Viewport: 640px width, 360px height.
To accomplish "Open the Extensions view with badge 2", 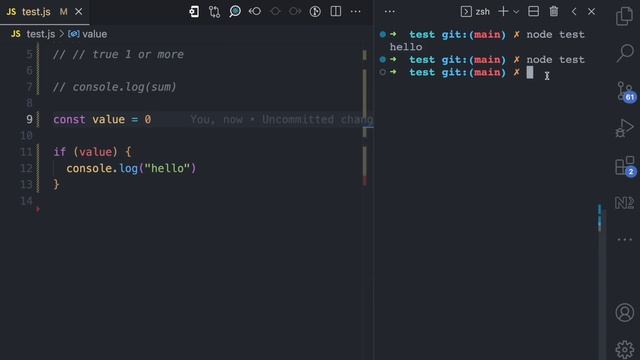I will coord(625,166).
